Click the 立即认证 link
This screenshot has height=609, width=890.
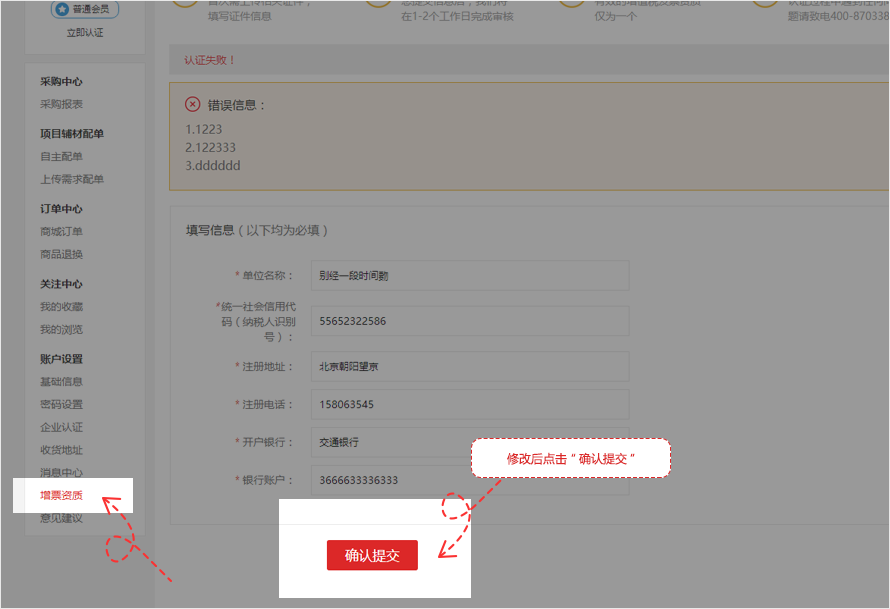[85, 33]
